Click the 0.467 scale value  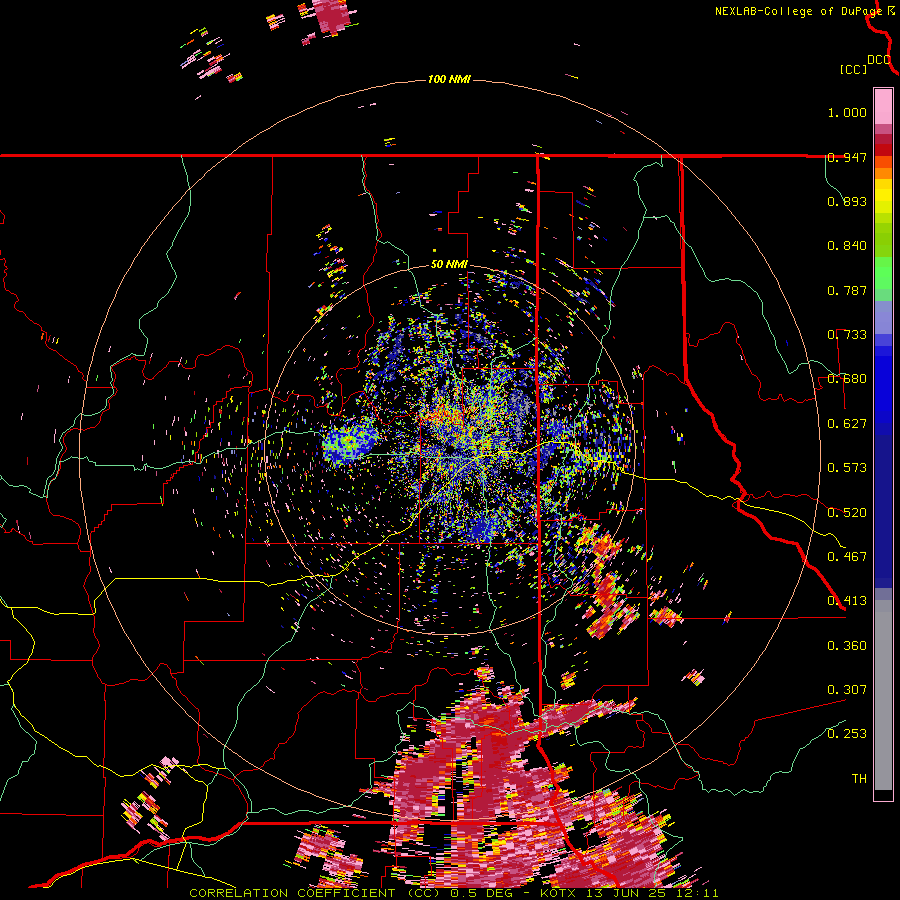point(847,557)
